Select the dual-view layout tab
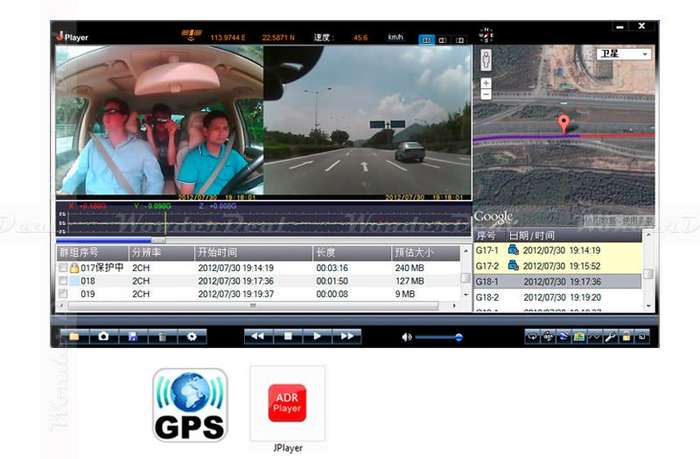 tap(426, 40)
